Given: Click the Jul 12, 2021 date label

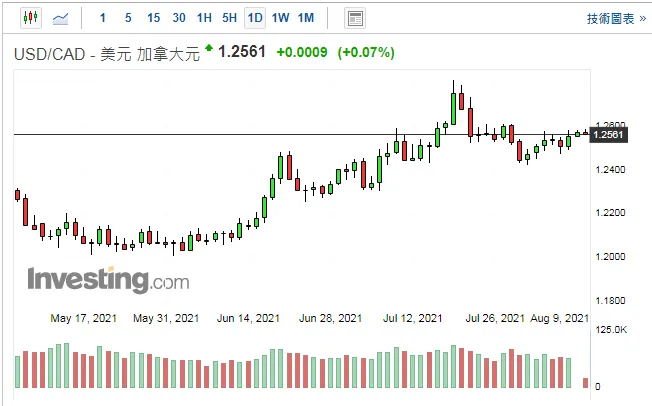Looking at the screenshot, I should (412, 318).
